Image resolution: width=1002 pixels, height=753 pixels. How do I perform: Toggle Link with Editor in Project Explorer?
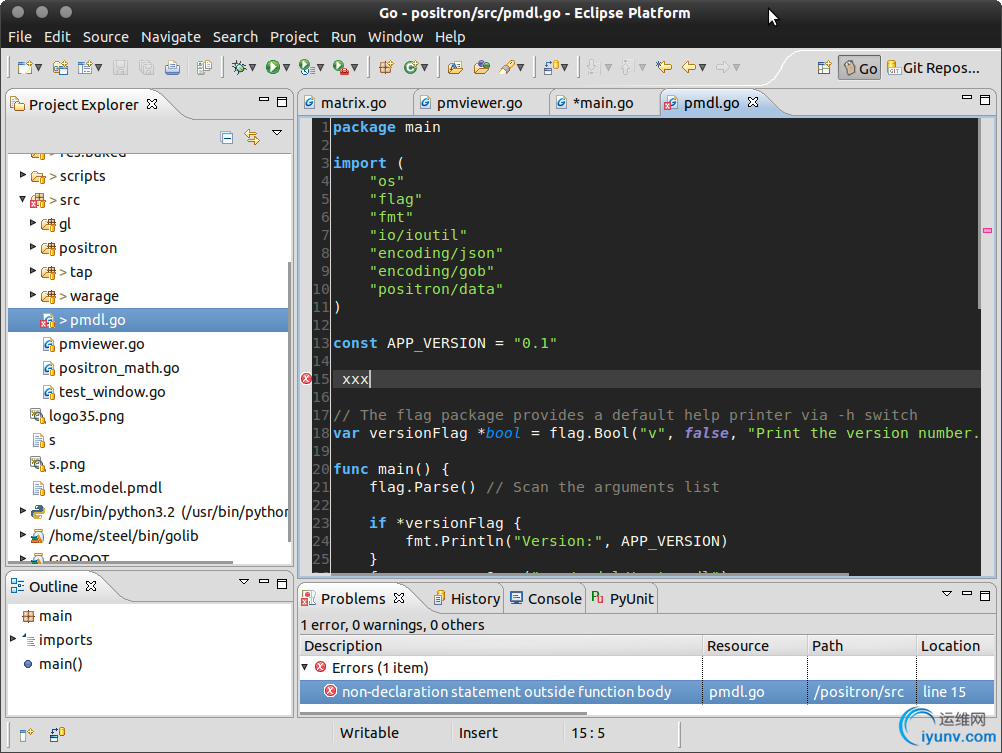click(252, 137)
